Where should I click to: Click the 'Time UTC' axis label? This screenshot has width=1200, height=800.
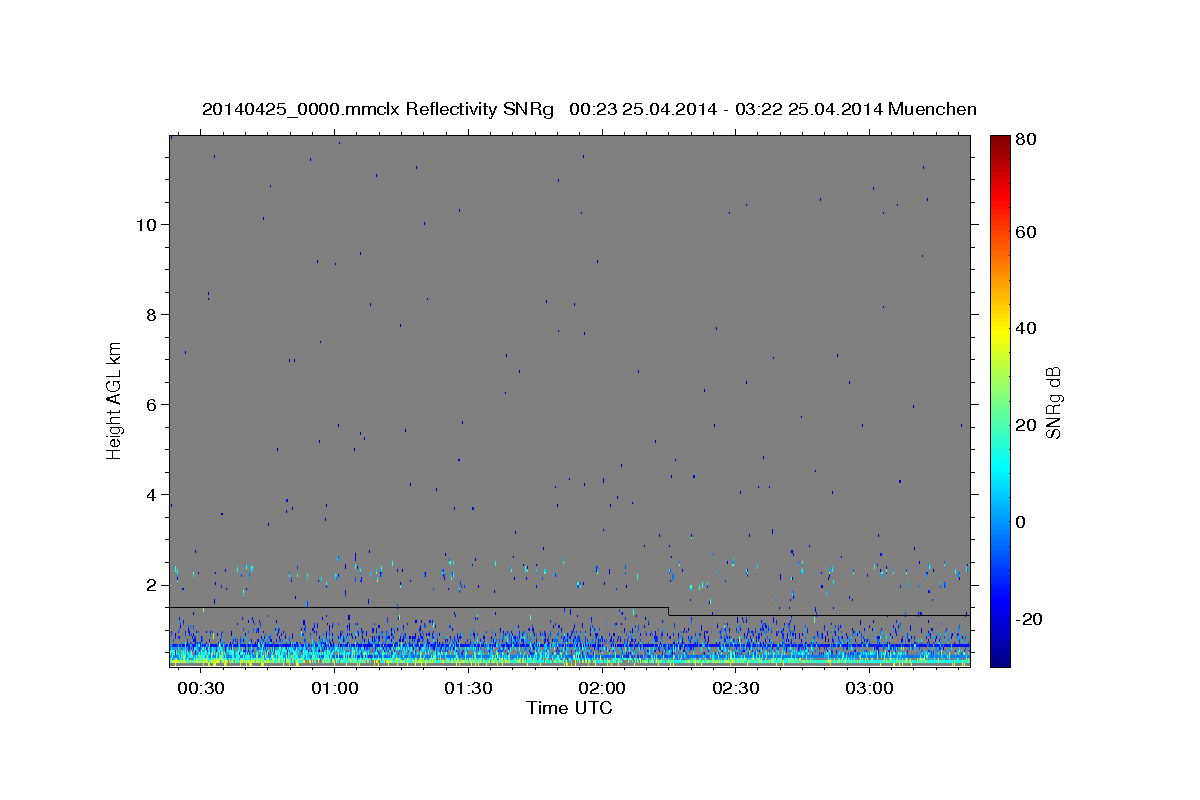tap(569, 708)
